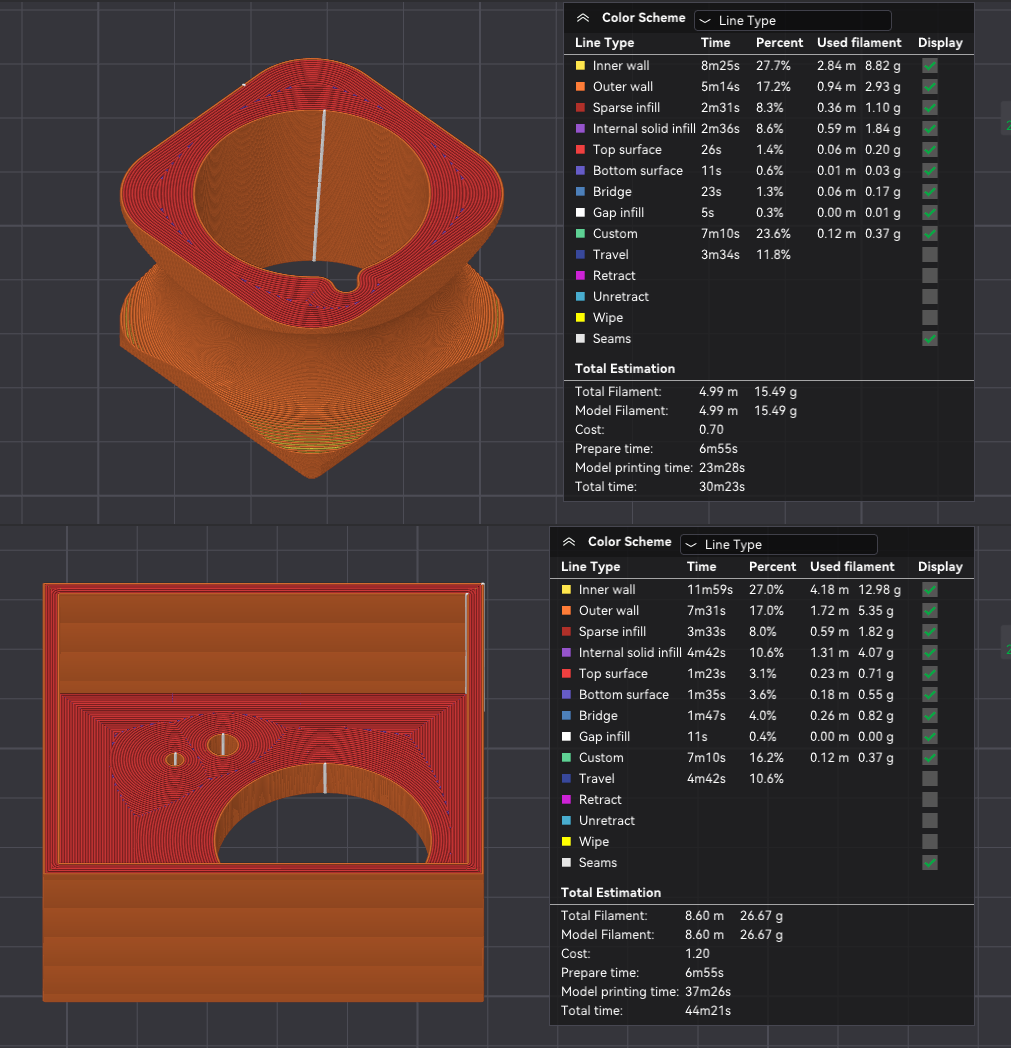The height and width of the screenshot is (1048, 1011).
Task: Toggle Outer wall display in the 5m14s row
Action: click(929, 86)
